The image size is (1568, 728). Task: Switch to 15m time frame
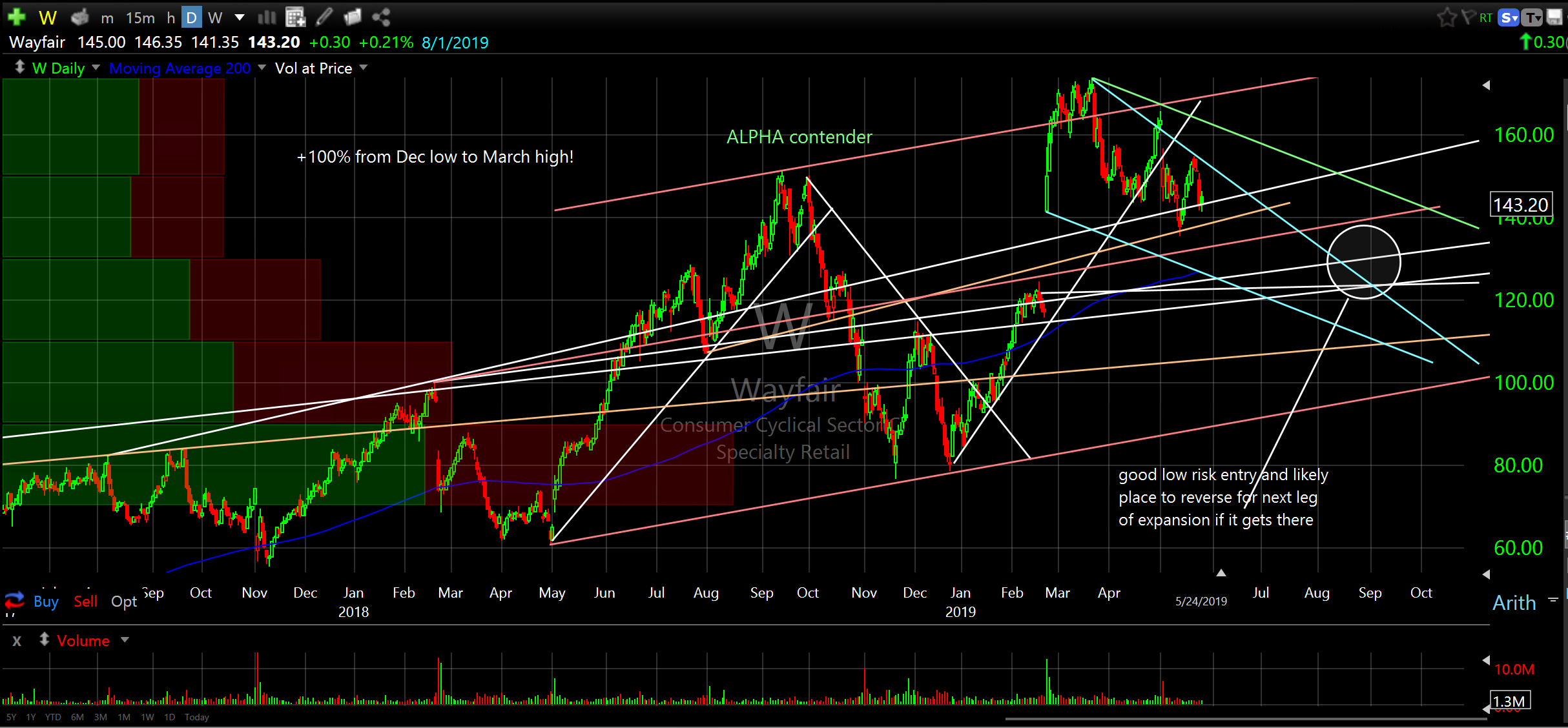tap(139, 17)
